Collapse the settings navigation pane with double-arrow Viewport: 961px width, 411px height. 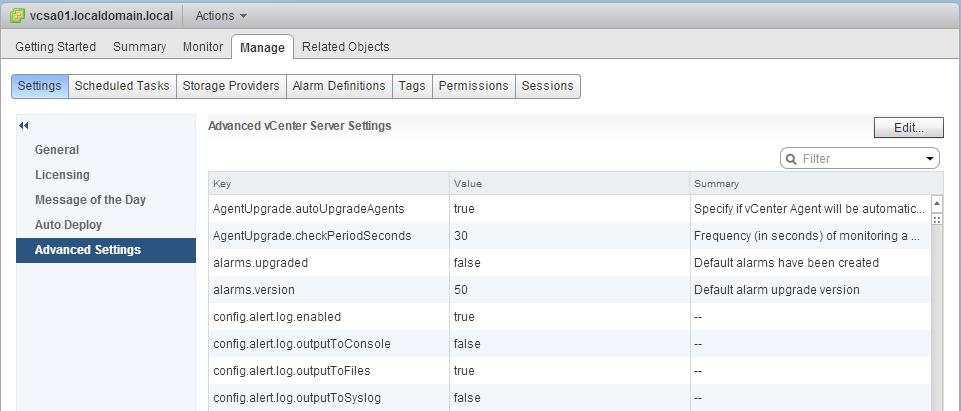tap(24, 125)
